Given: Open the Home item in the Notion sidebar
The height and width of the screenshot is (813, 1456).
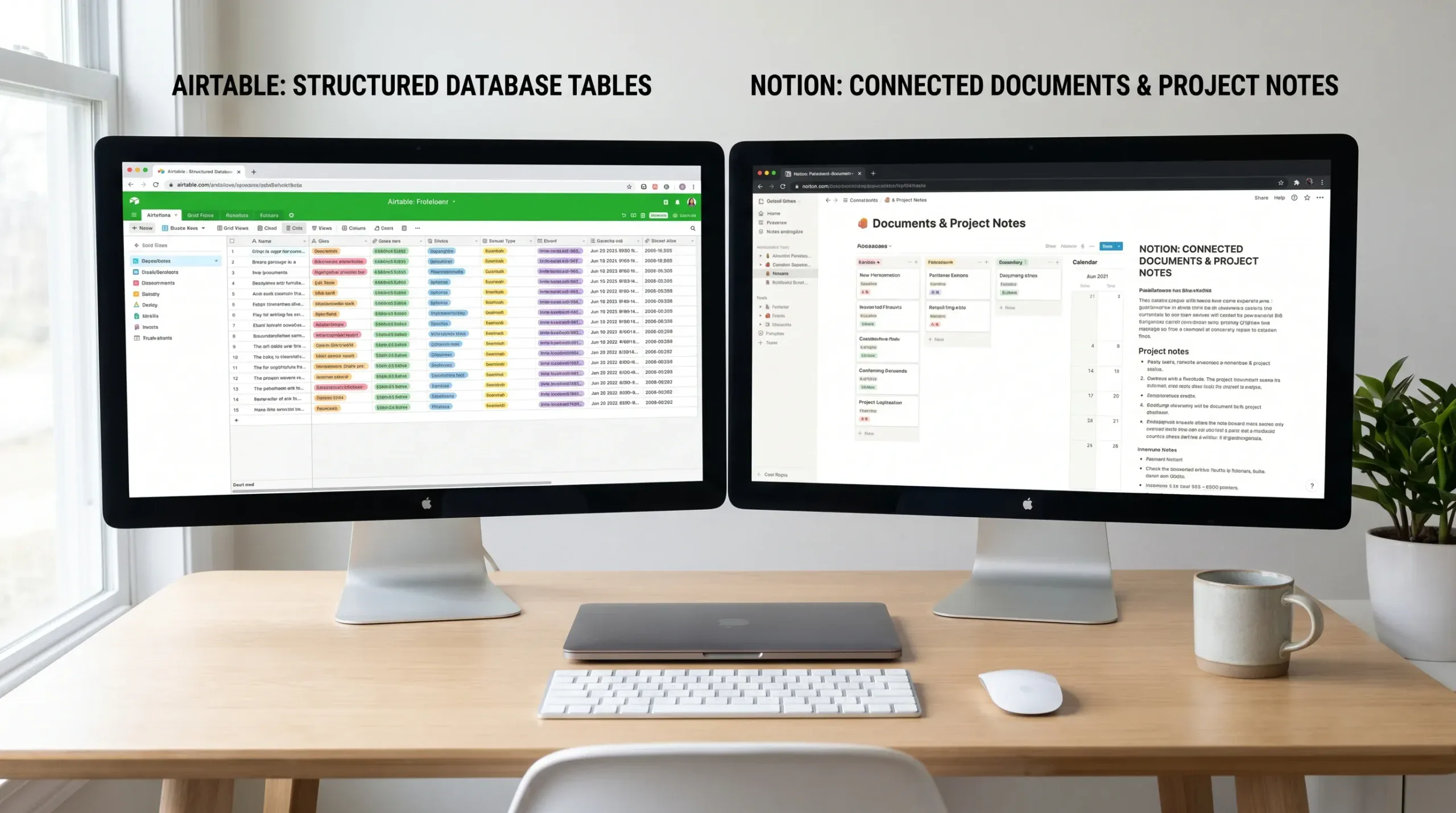Looking at the screenshot, I should (x=770, y=214).
